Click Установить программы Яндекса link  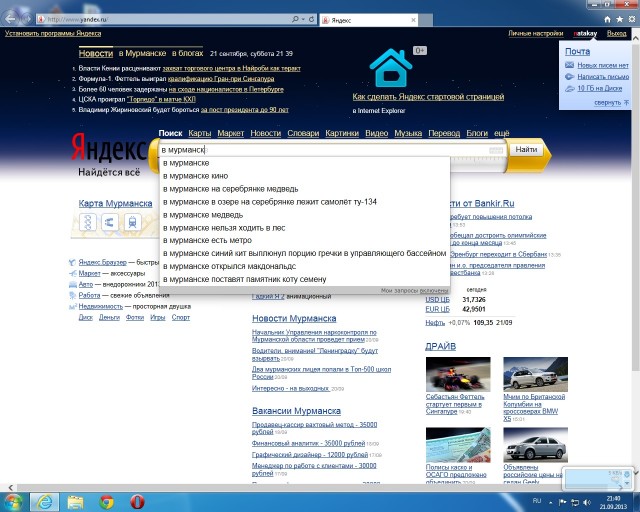(x=53, y=33)
